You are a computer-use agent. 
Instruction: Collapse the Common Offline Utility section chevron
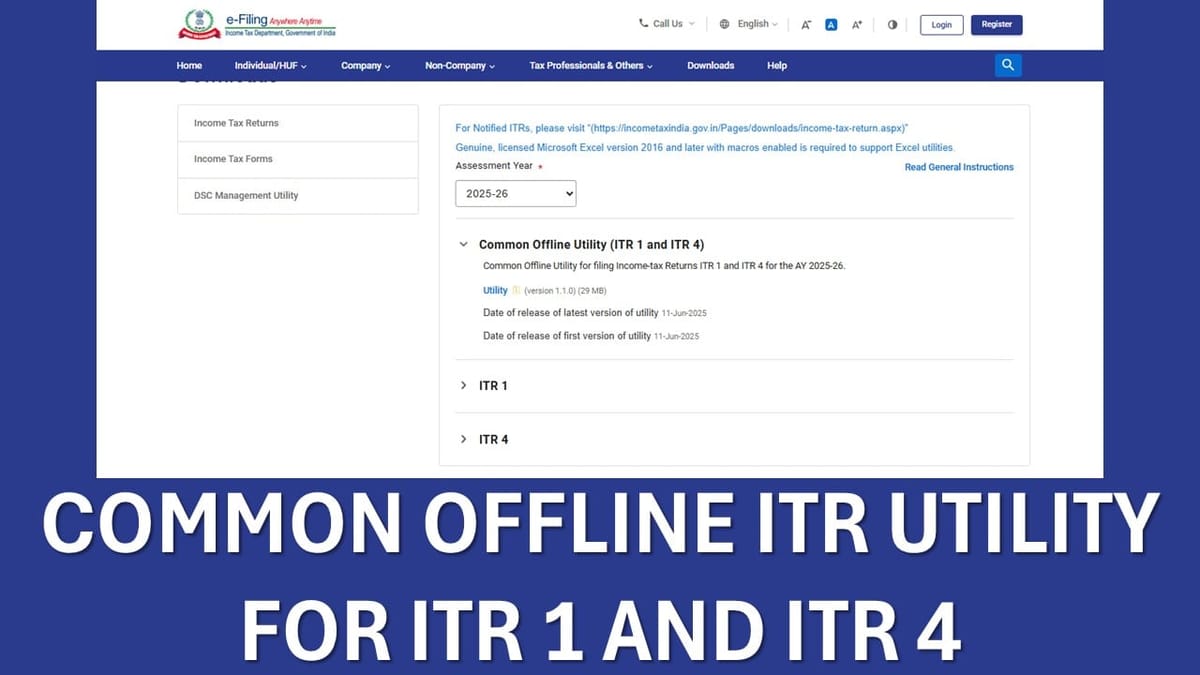click(x=463, y=243)
